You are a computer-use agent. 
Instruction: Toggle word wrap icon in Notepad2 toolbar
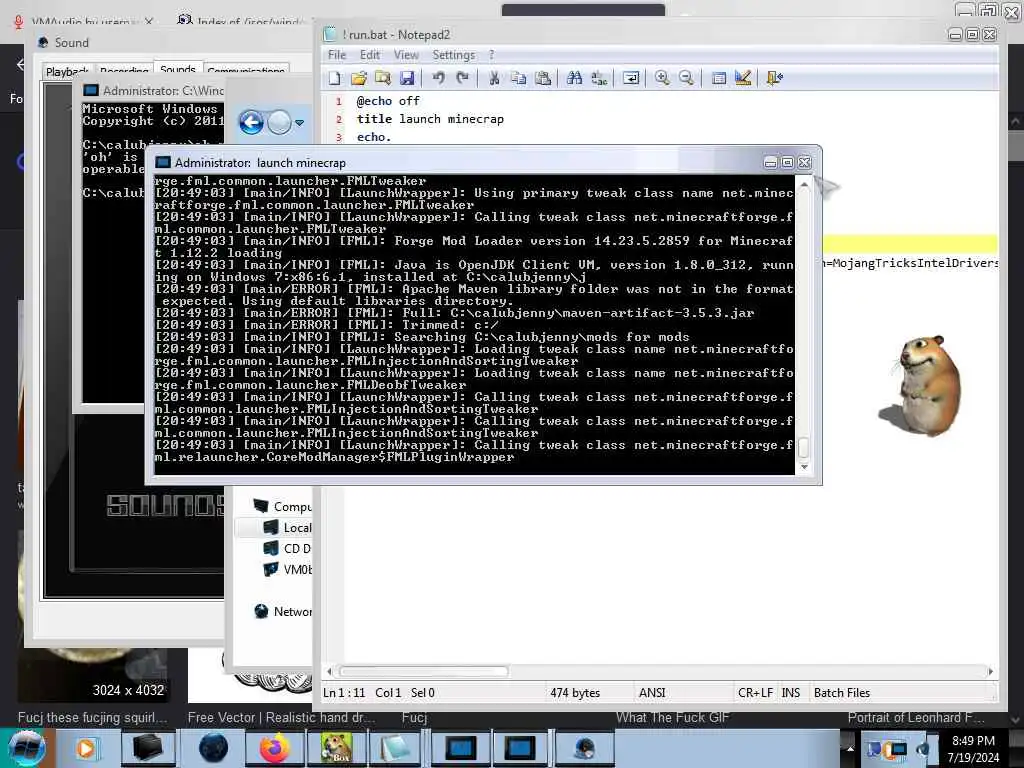(x=631, y=78)
